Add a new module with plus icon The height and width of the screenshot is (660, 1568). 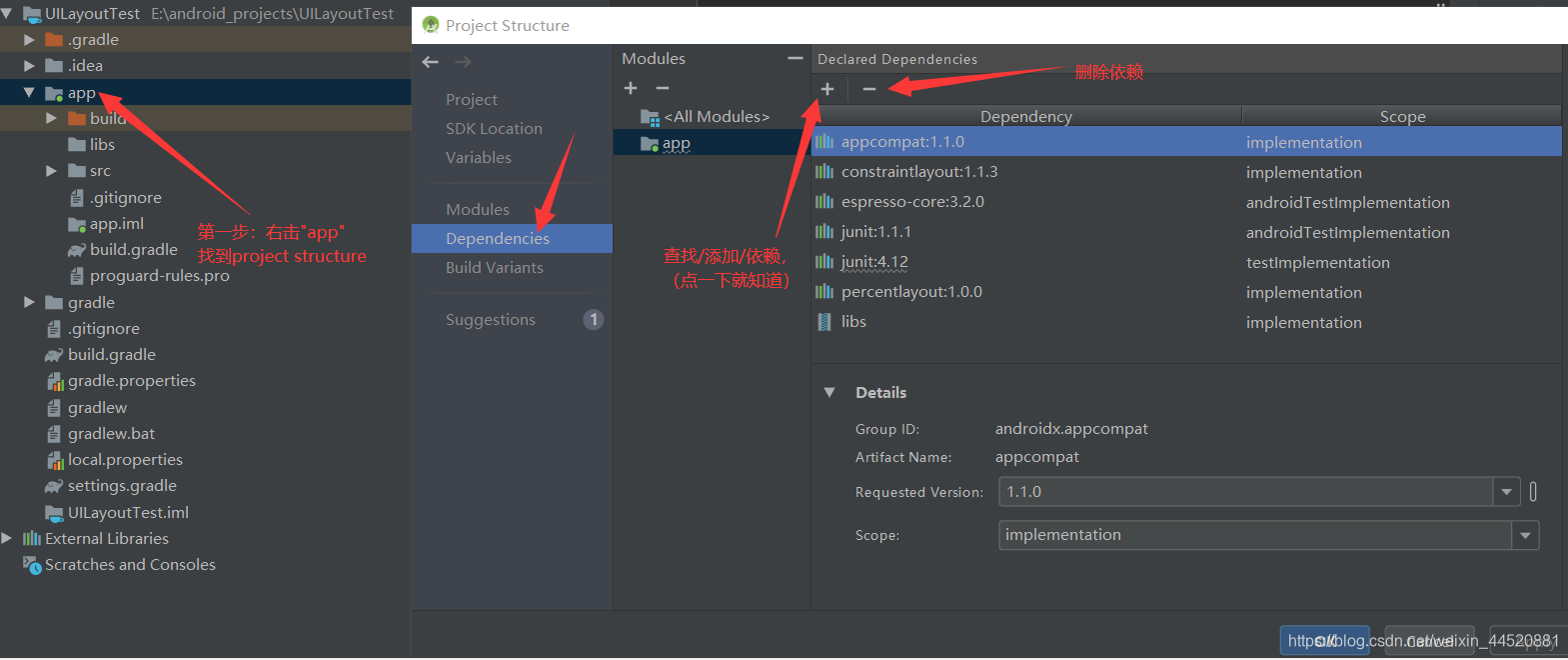tap(631, 88)
